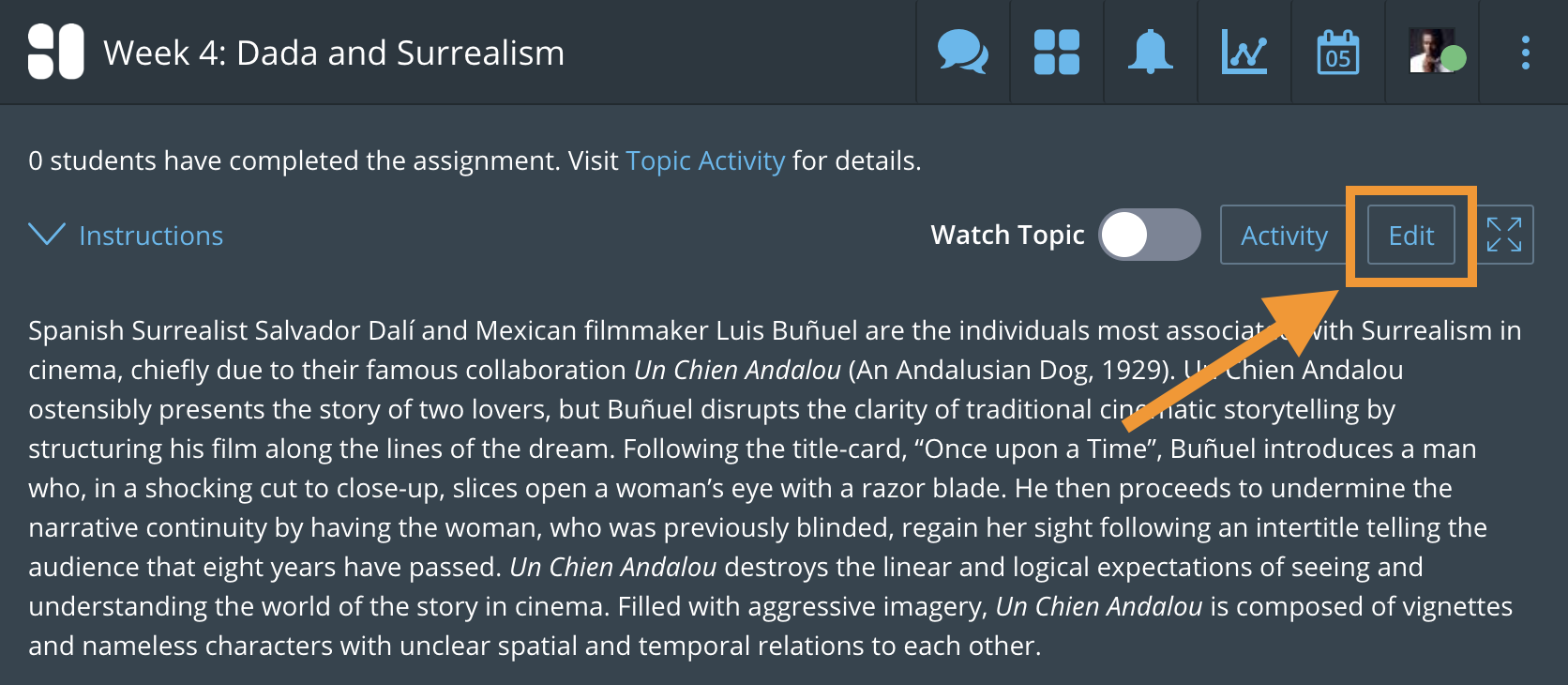Image resolution: width=1568 pixels, height=685 pixels.
Task: Open the notifications bell
Action: tap(1150, 52)
